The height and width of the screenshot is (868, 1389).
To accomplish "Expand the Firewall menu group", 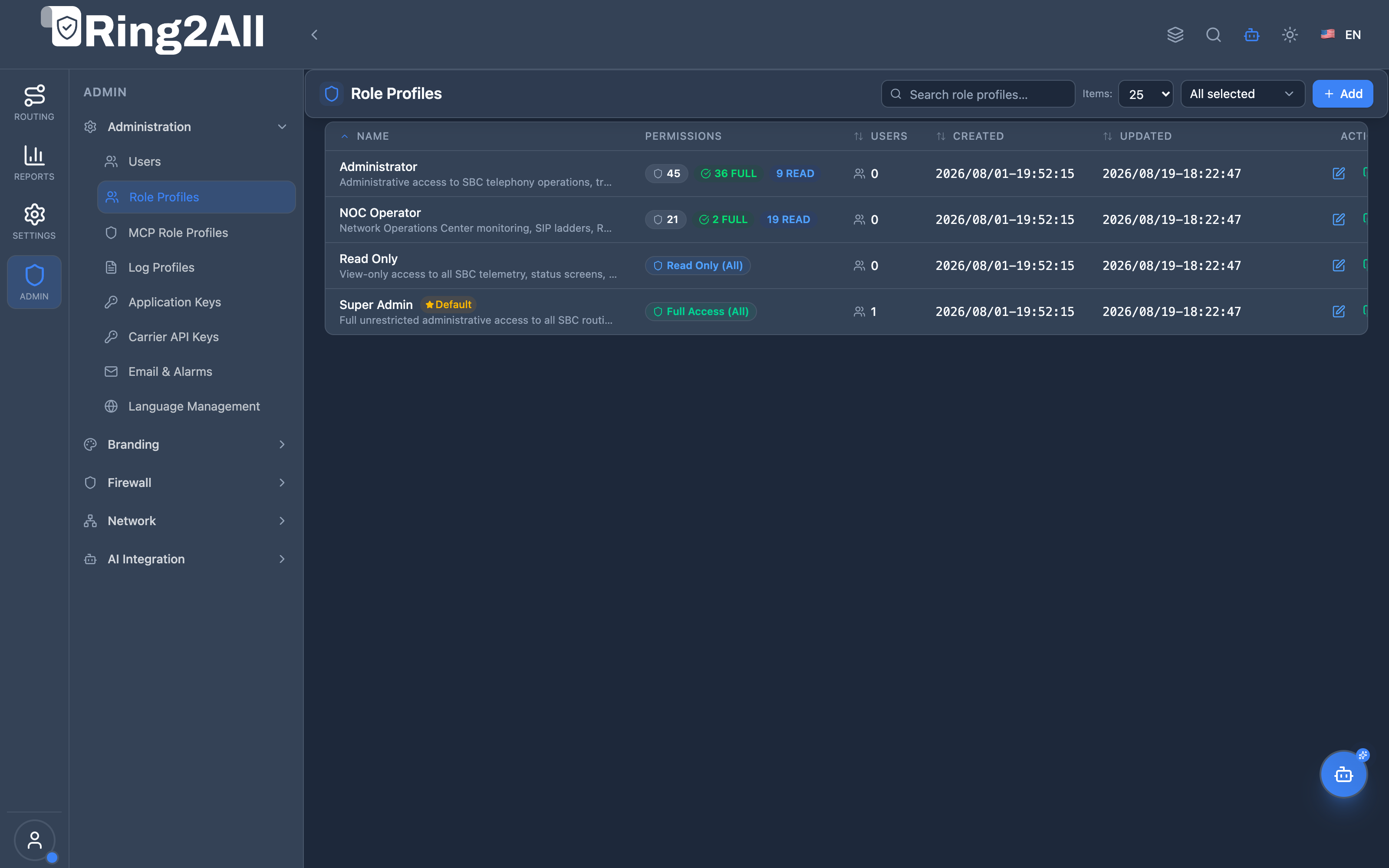I will point(185,483).
